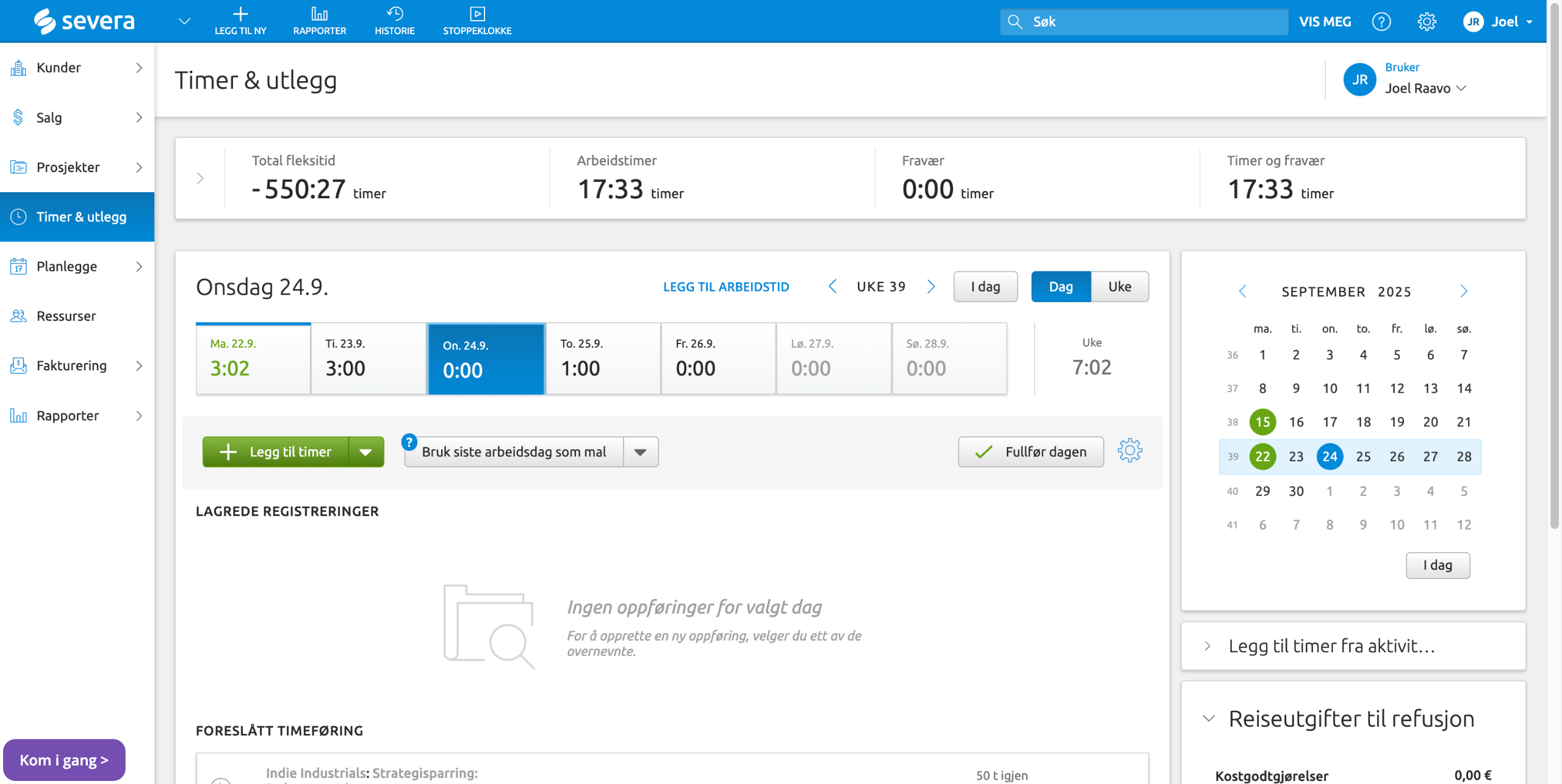This screenshot has width=1562, height=784.
Task: Open Legg til timer dropdown arrow
Action: (366, 452)
